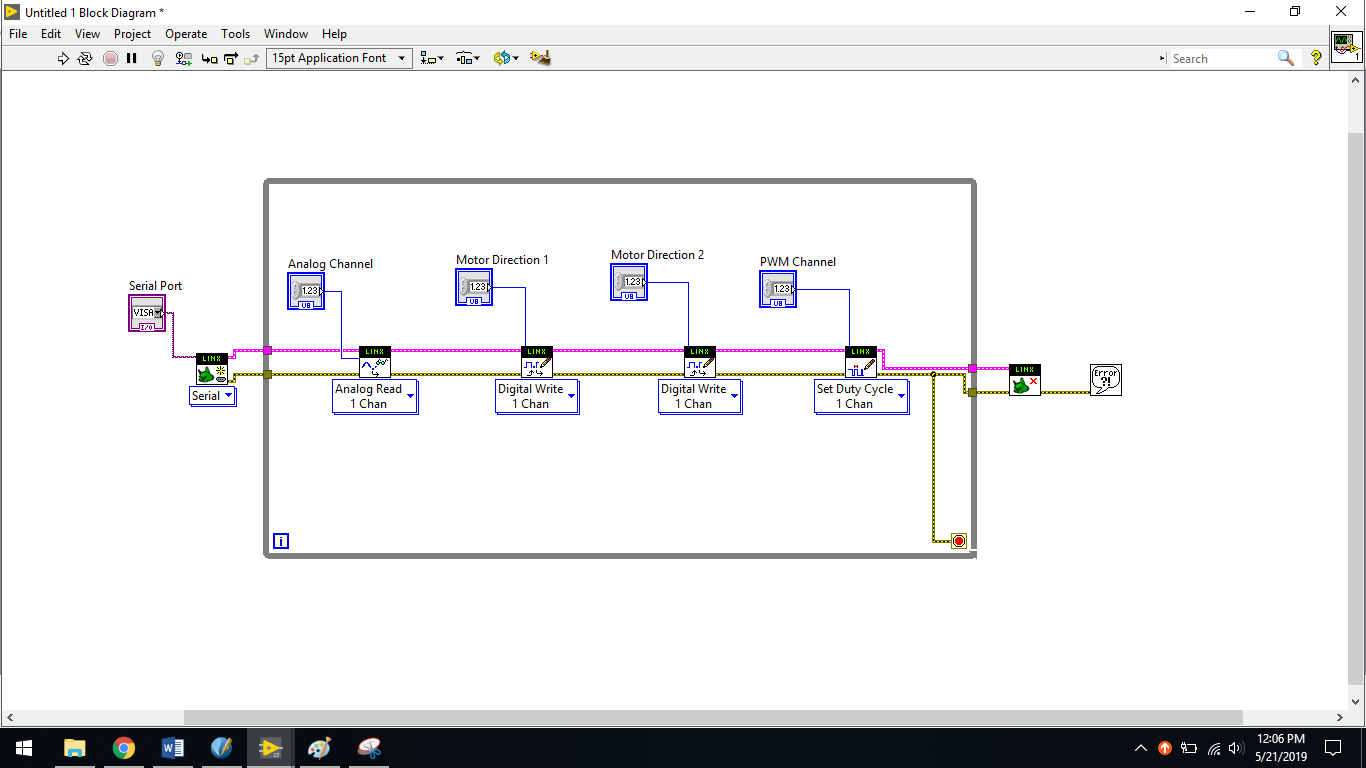
Task: Click the Pause button in toolbar
Action: (x=131, y=58)
